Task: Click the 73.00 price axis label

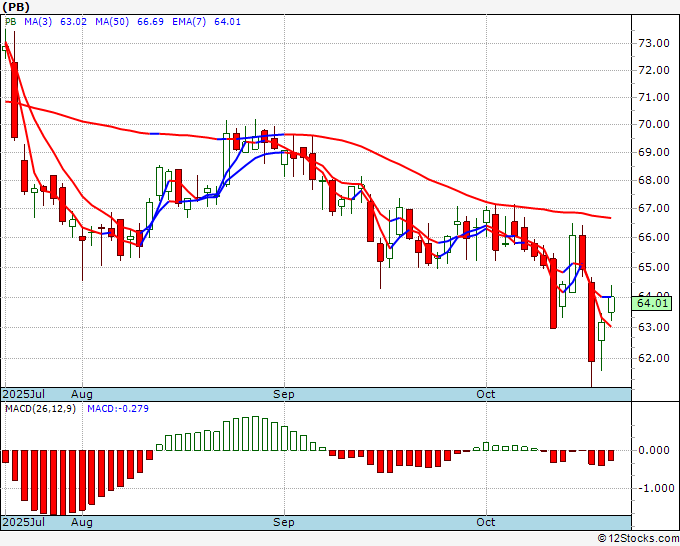Action: (x=654, y=43)
